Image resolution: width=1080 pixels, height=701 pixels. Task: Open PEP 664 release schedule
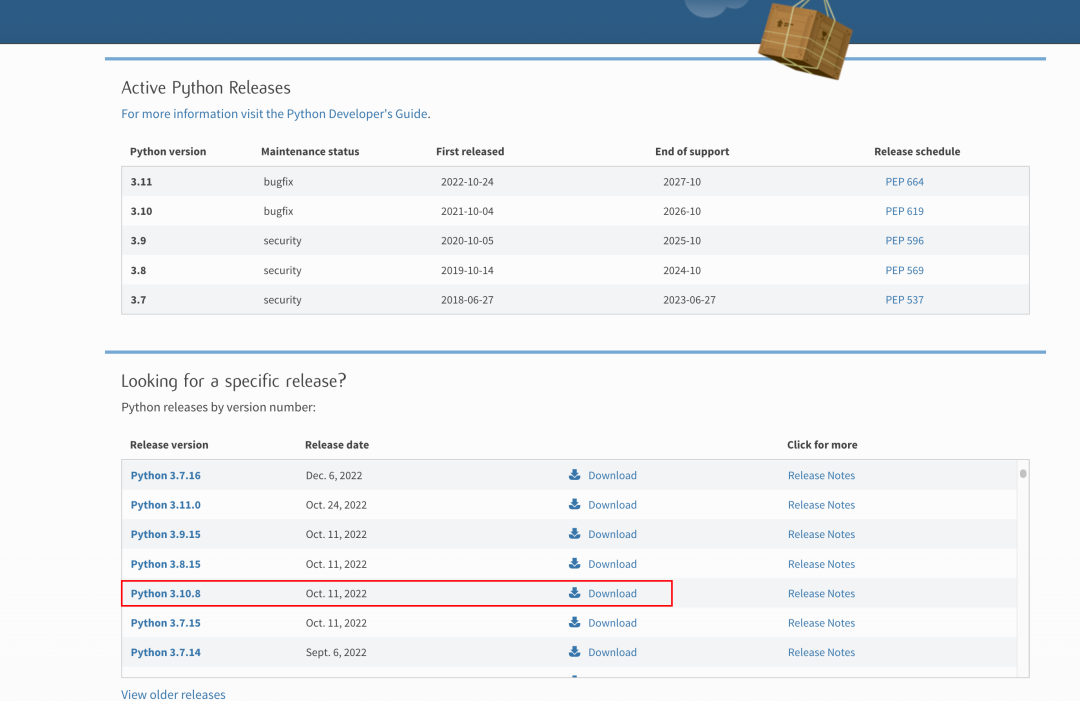904,182
